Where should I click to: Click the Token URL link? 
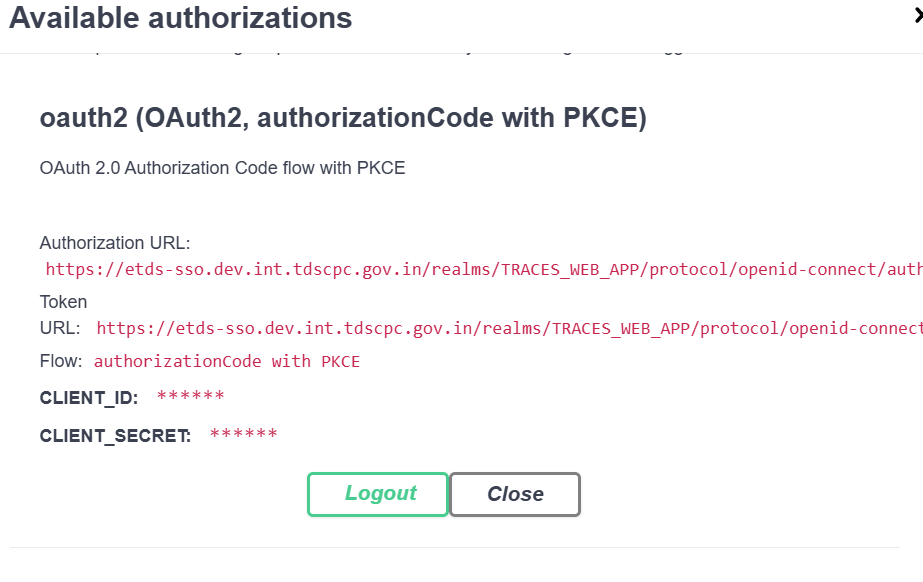[500, 328]
